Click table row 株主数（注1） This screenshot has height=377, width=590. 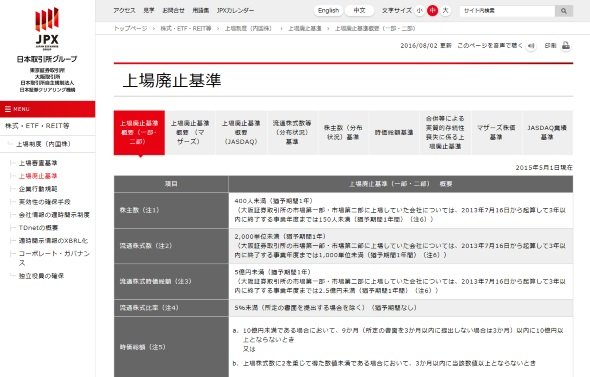click(344, 210)
